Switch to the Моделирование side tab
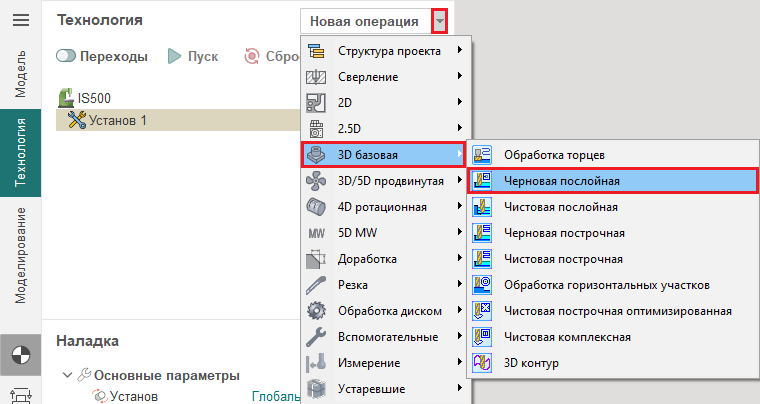Screen dimensions: 760x404 [x=20, y=254]
